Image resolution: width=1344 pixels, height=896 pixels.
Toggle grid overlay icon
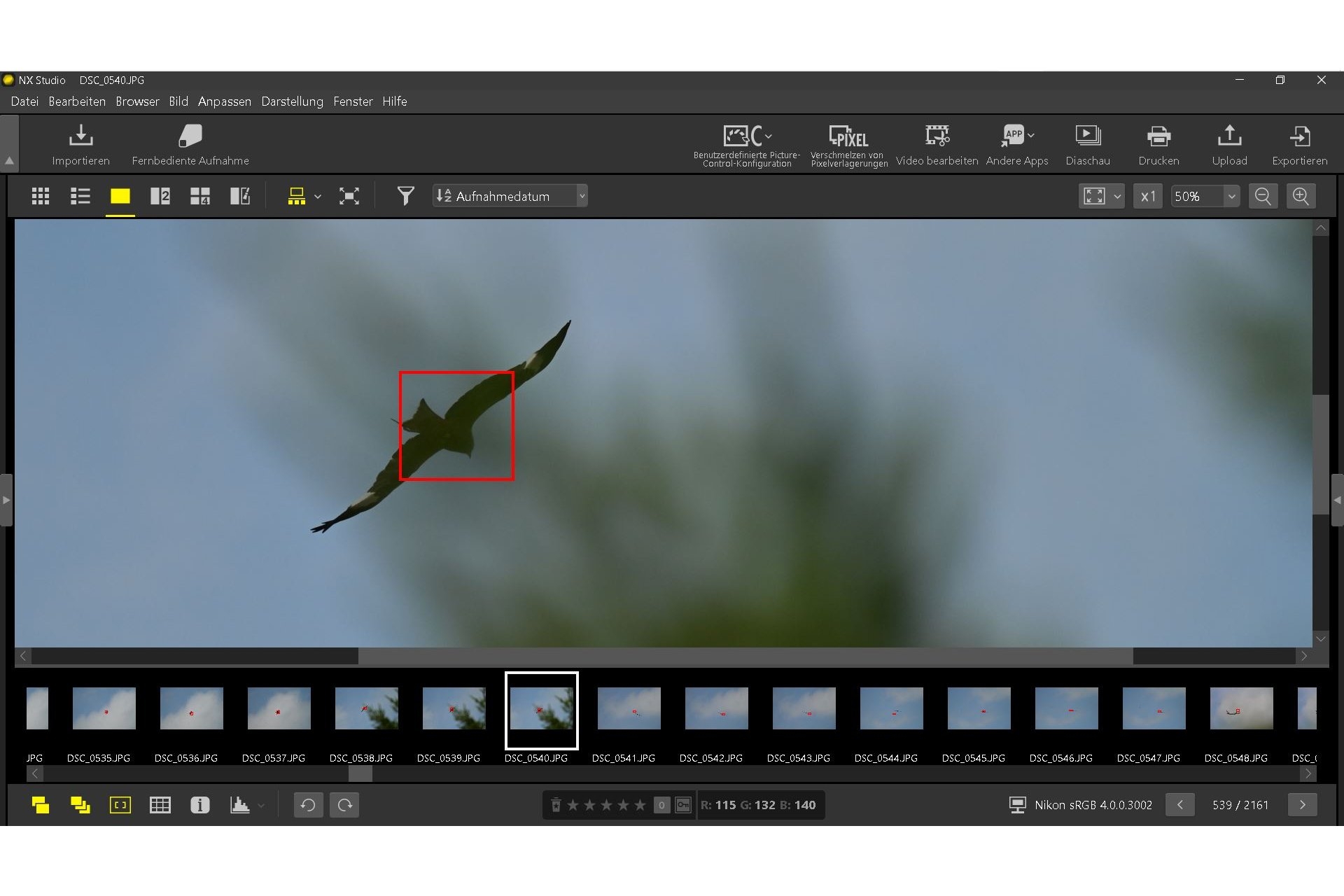(160, 805)
